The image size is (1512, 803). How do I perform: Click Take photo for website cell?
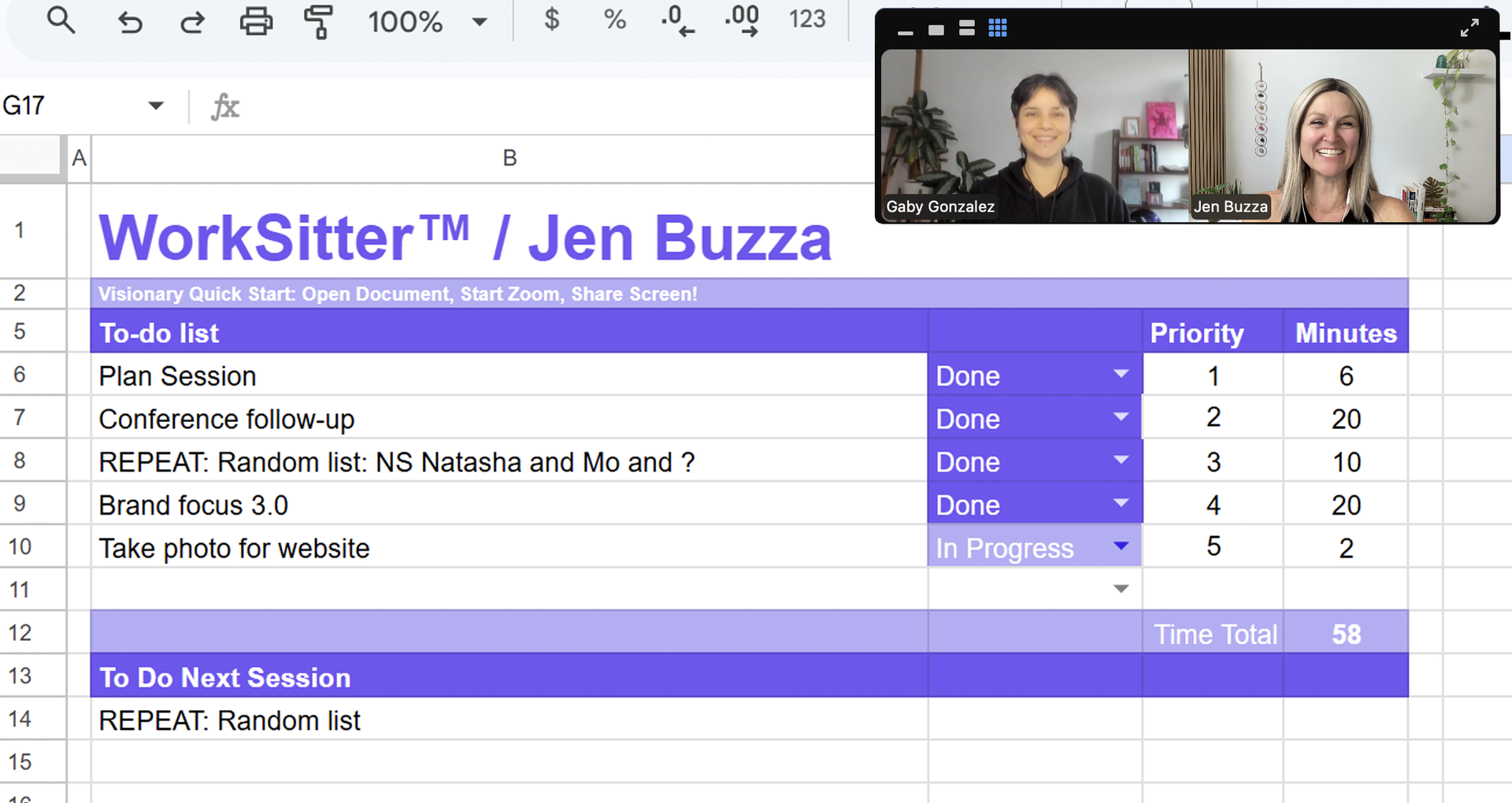coord(510,547)
